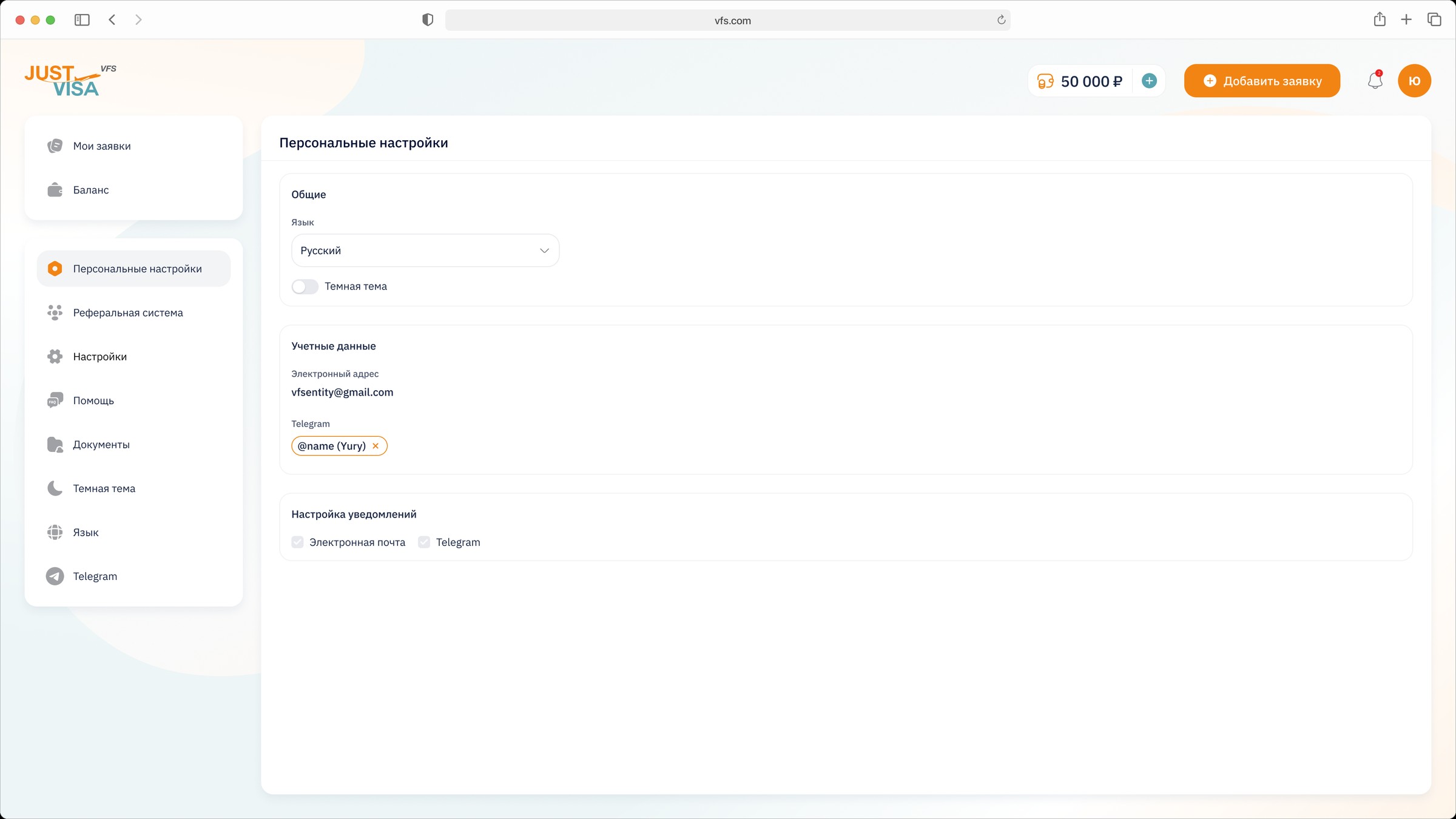Click the email vfsentity@gmail.com

pyautogui.click(x=342, y=393)
